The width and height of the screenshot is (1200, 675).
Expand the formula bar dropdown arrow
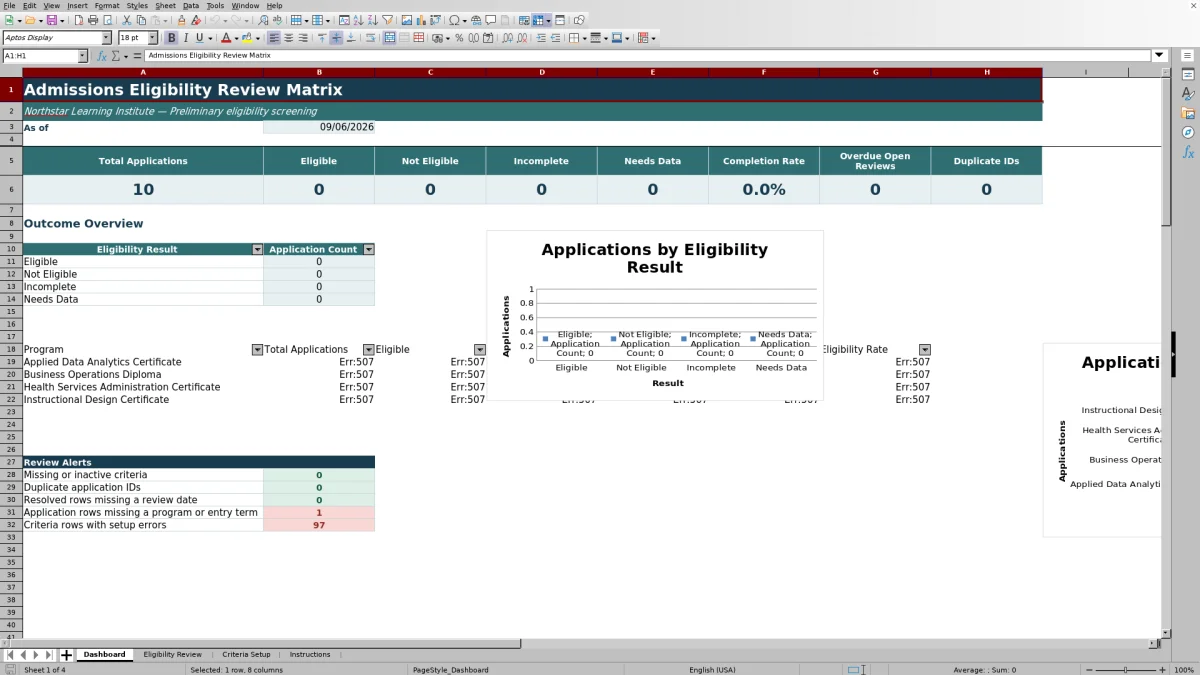1159,56
